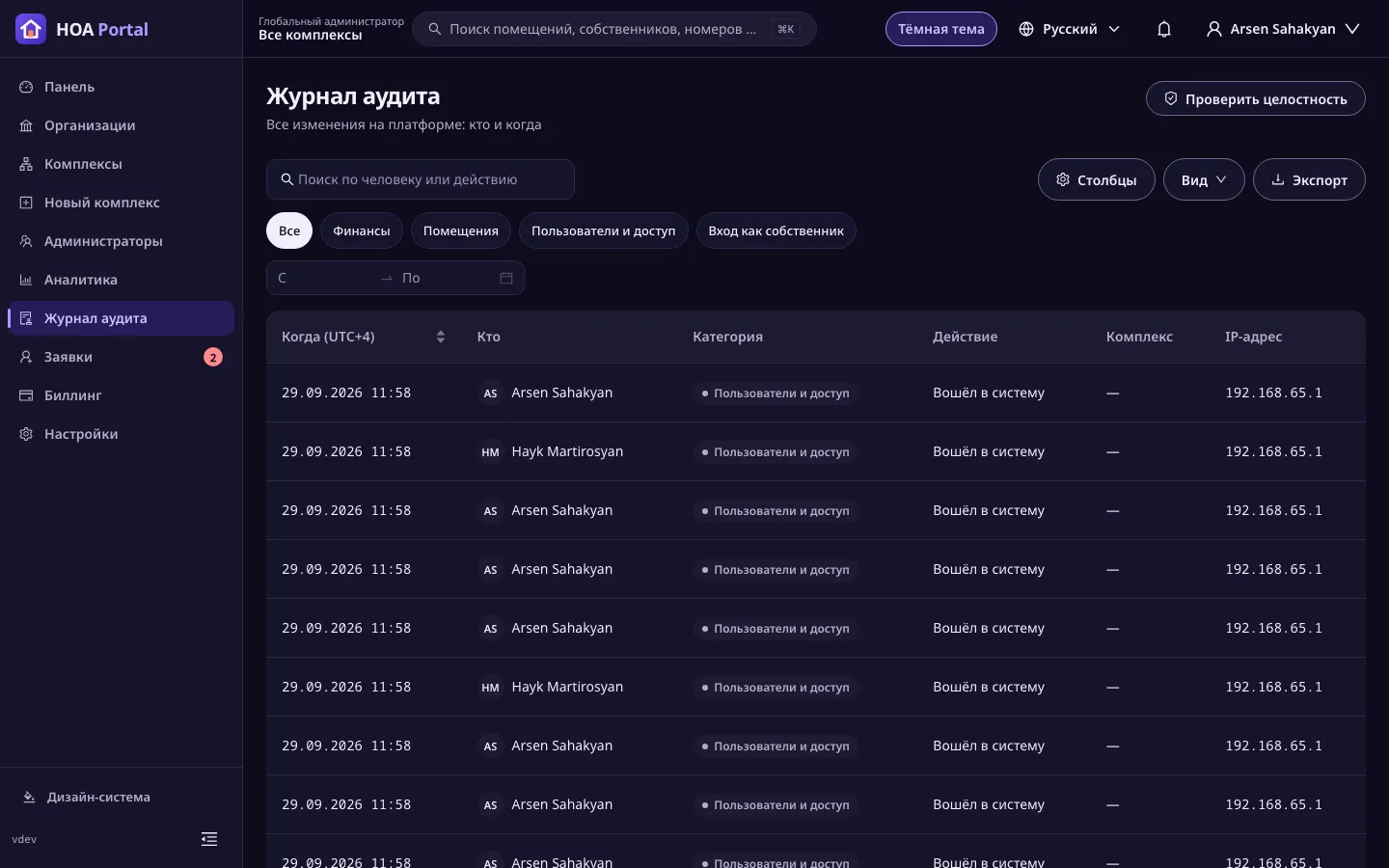Viewport: 1389px width, 868px height.
Task: Click the По end date field
Action: [446, 278]
